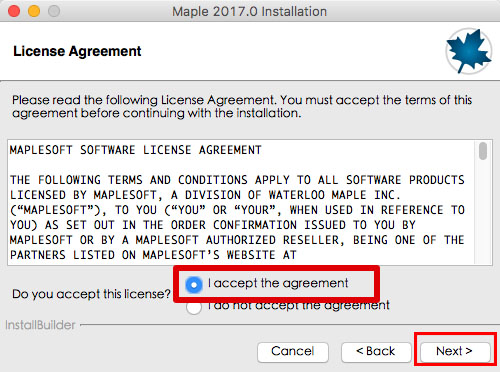Select the 'I accept the agreement' radio button
The width and height of the screenshot is (500, 372).
[194, 285]
